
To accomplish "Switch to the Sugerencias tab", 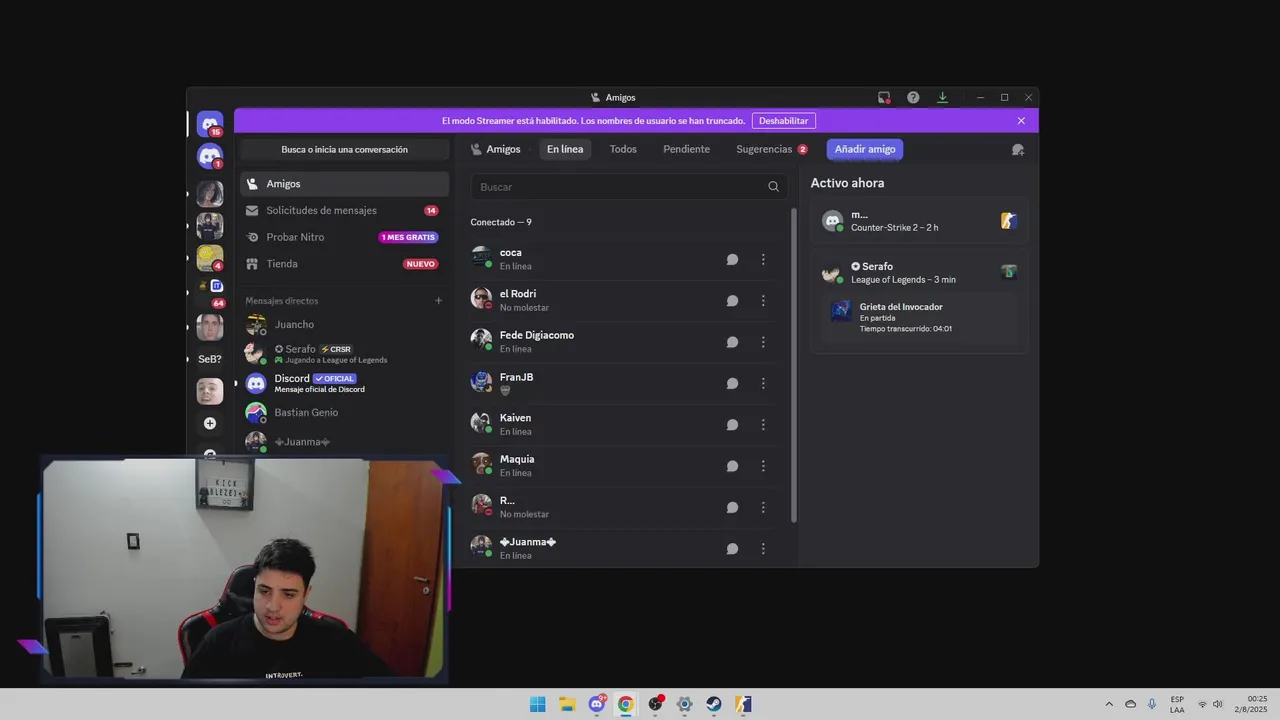I will 771,149.
